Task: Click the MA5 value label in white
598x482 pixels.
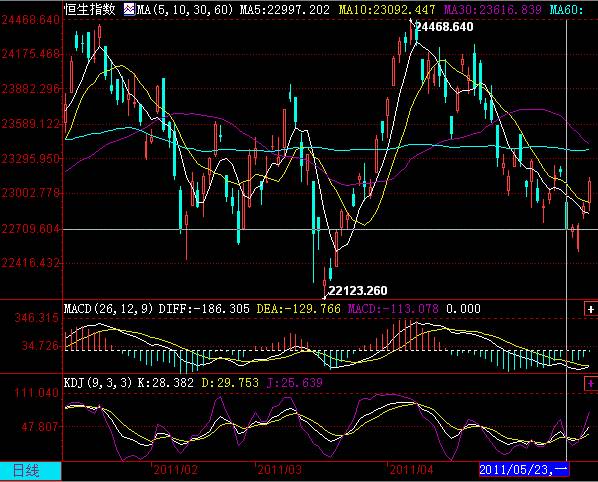Action: pos(285,10)
